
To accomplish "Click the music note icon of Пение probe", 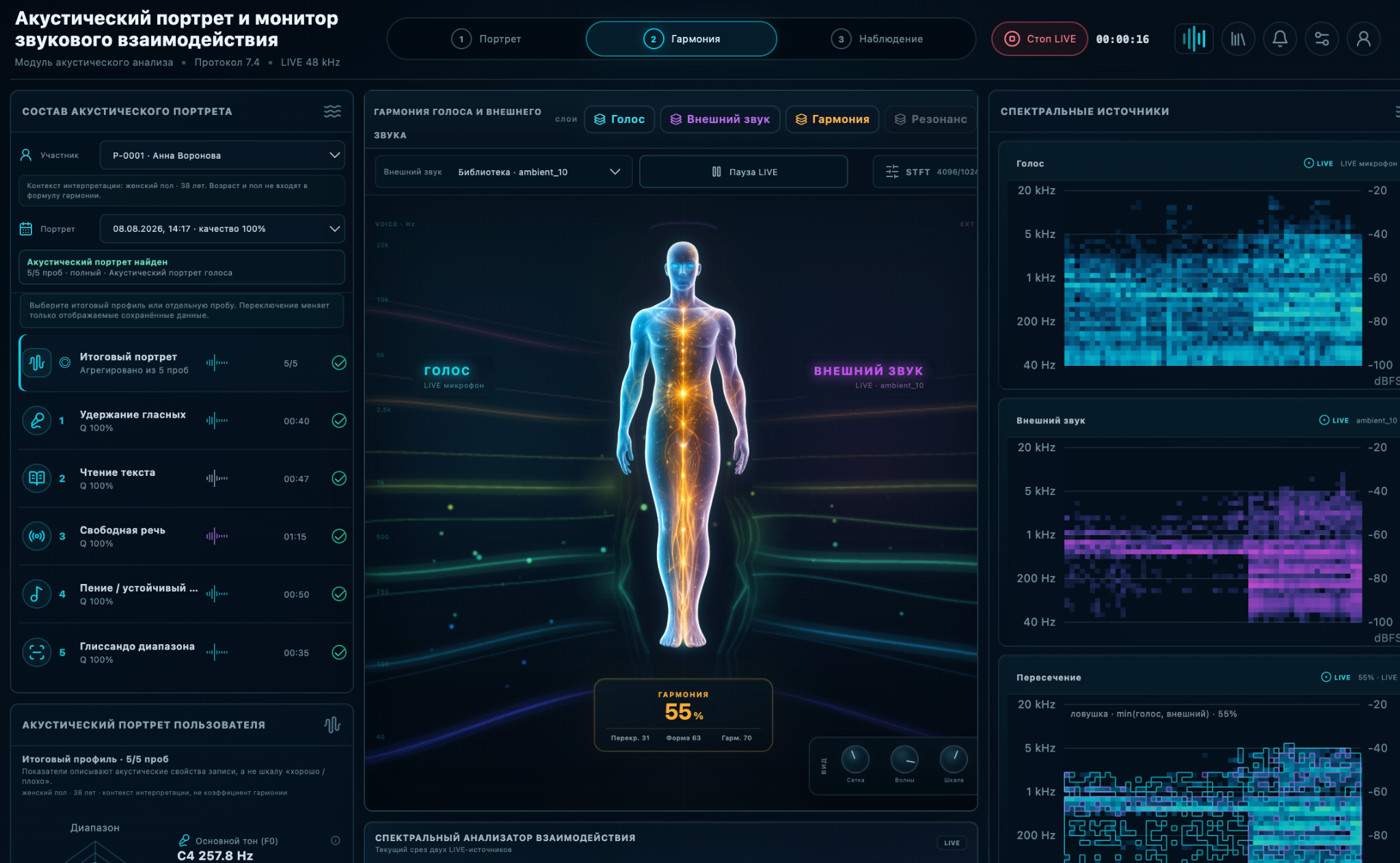I will 37,594.
